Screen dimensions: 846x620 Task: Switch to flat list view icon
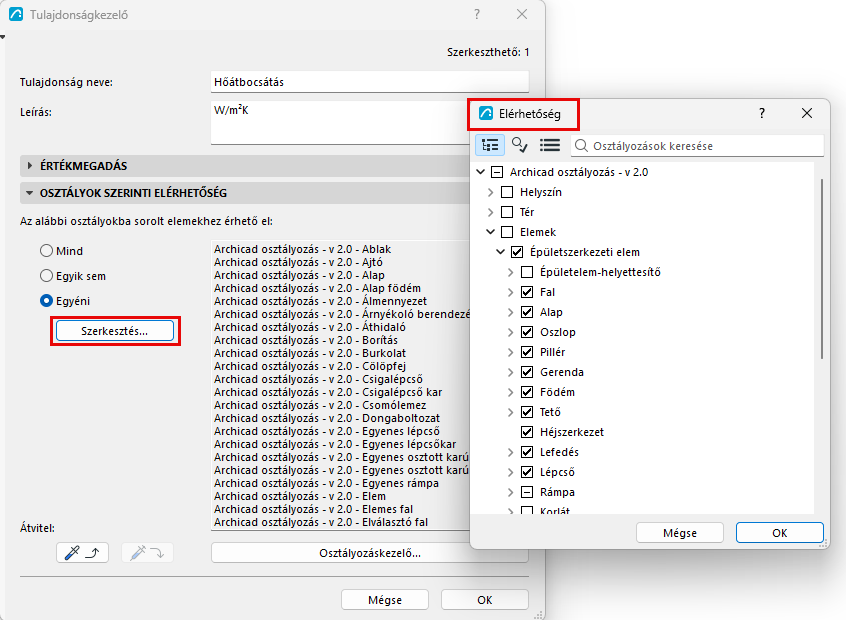[x=550, y=145]
